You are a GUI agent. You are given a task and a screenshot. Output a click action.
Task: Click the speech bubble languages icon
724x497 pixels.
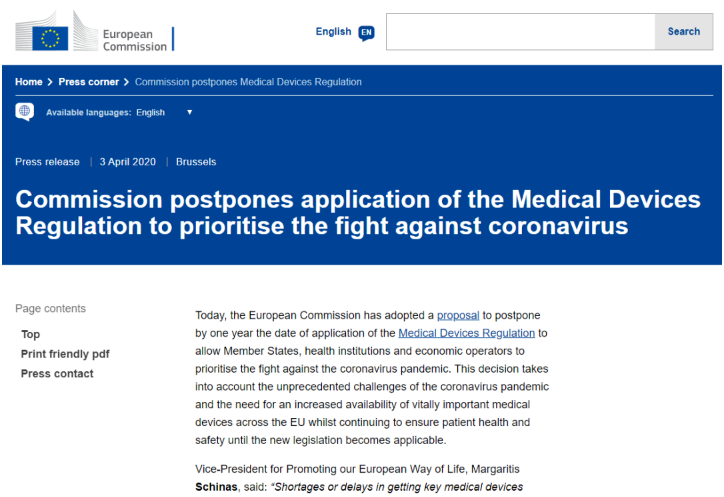click(25, 112)
